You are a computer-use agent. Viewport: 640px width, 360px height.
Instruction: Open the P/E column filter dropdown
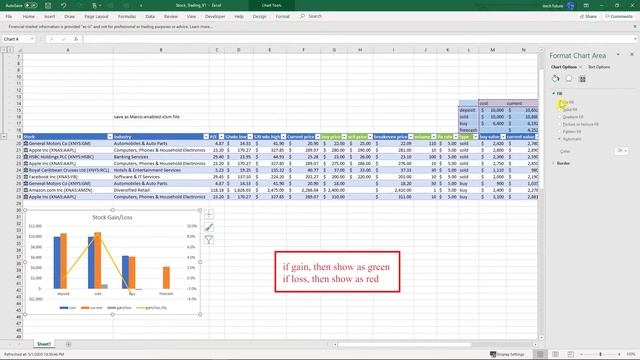point(221,136)
